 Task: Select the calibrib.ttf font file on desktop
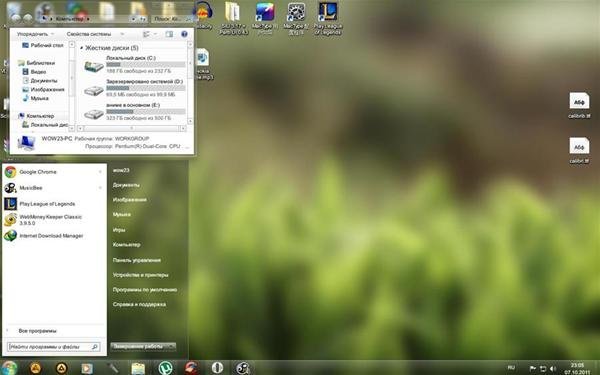pyautogui.click(x=579, y=106)
